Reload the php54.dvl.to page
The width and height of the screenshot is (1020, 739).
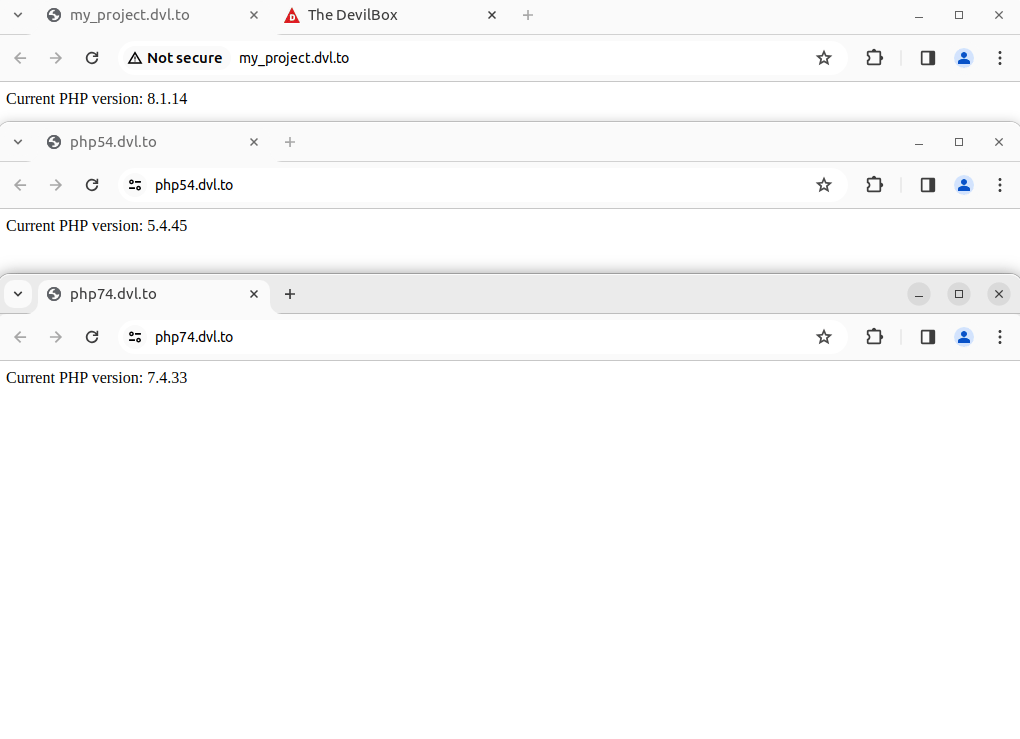pos(92,185)
